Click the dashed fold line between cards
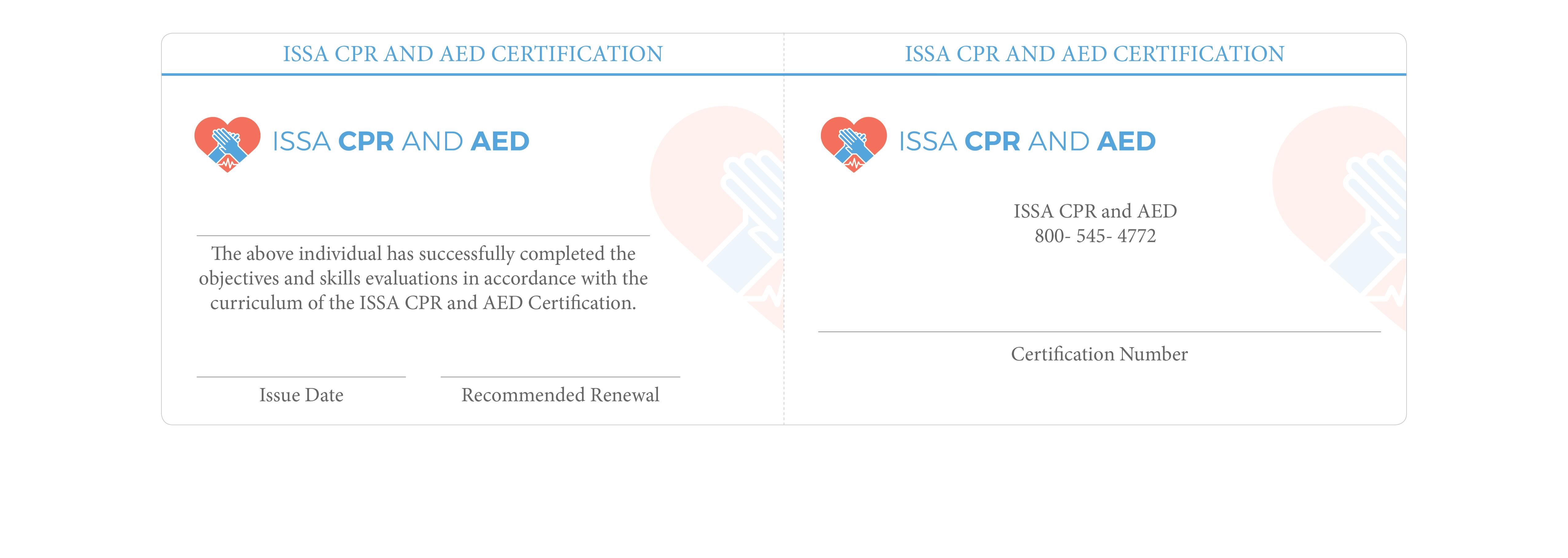The width and height of the screenshot is (1568, 558). 784,229
